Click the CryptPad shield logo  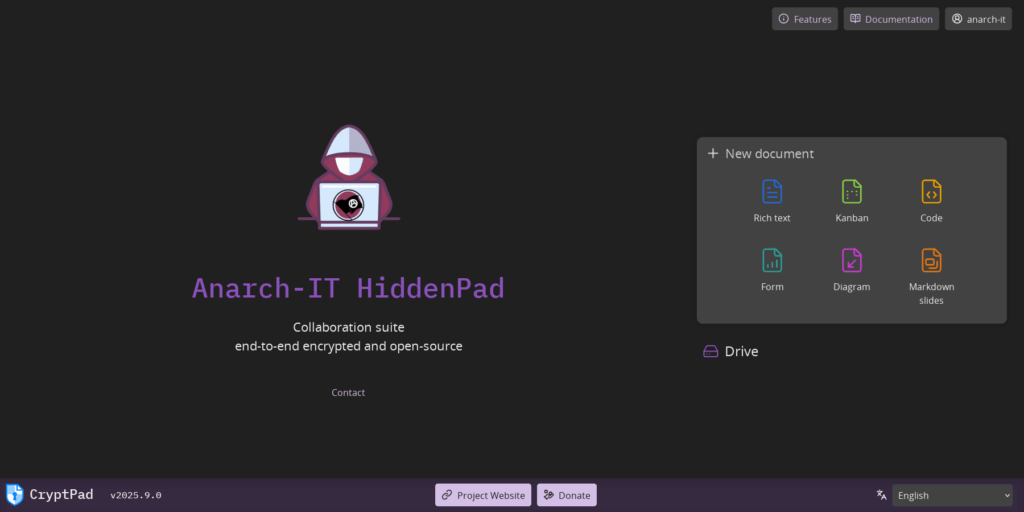click(x=15, y=494)
